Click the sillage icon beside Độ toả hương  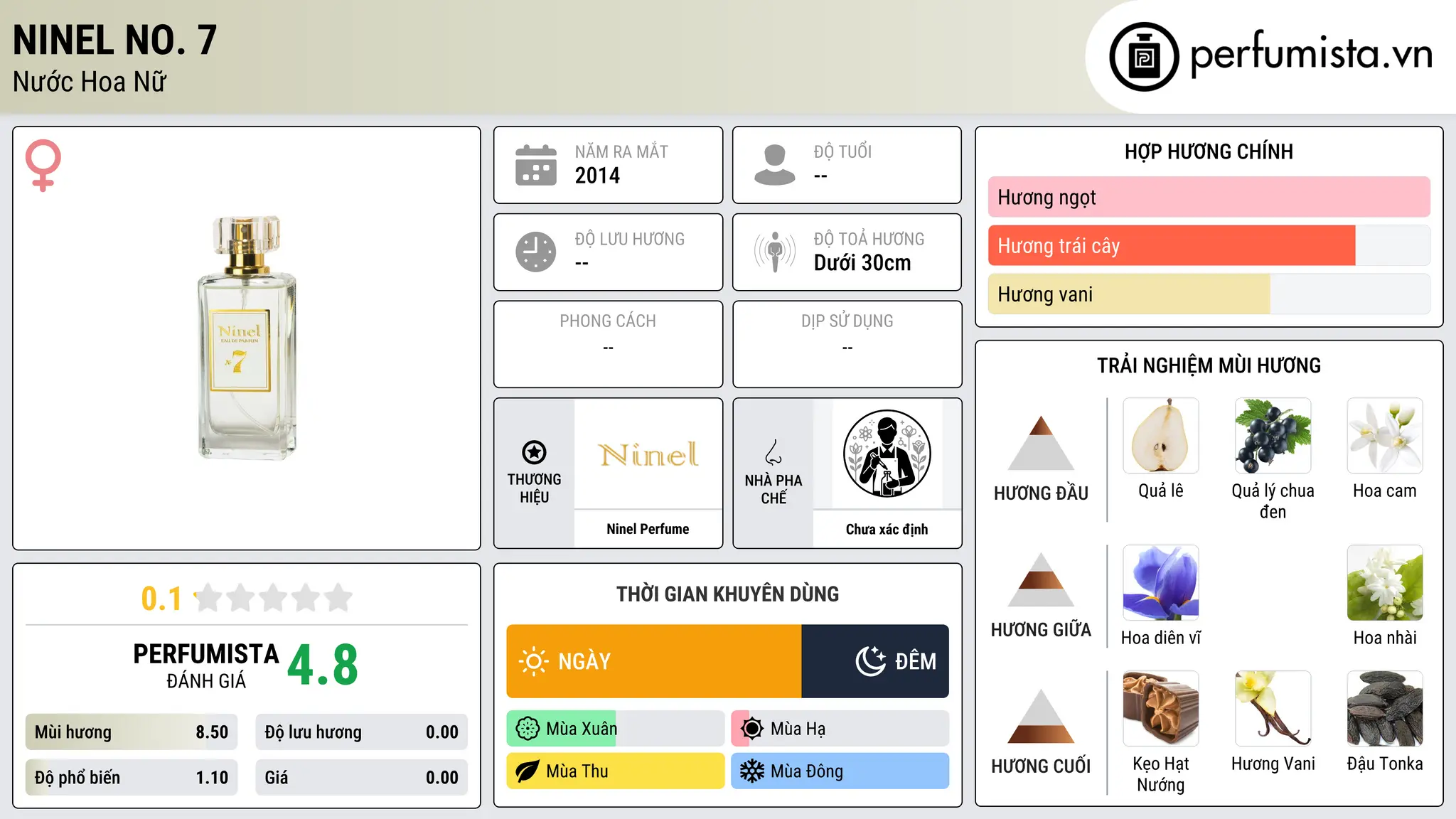pyautogui.click(x=775, y=252)
